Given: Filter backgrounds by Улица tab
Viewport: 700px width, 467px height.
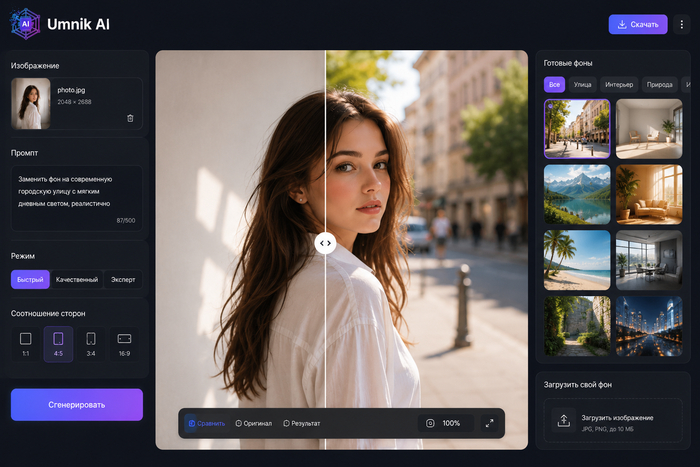Looking at the screenshot, I should point(582,84).
